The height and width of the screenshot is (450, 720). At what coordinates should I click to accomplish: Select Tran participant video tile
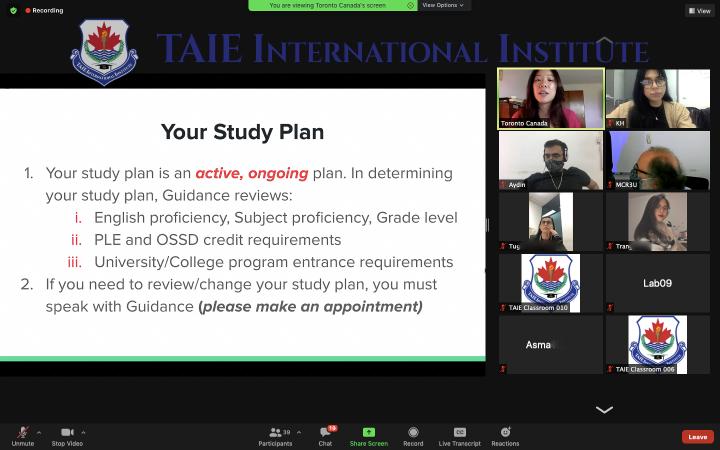tap(658, 221)
